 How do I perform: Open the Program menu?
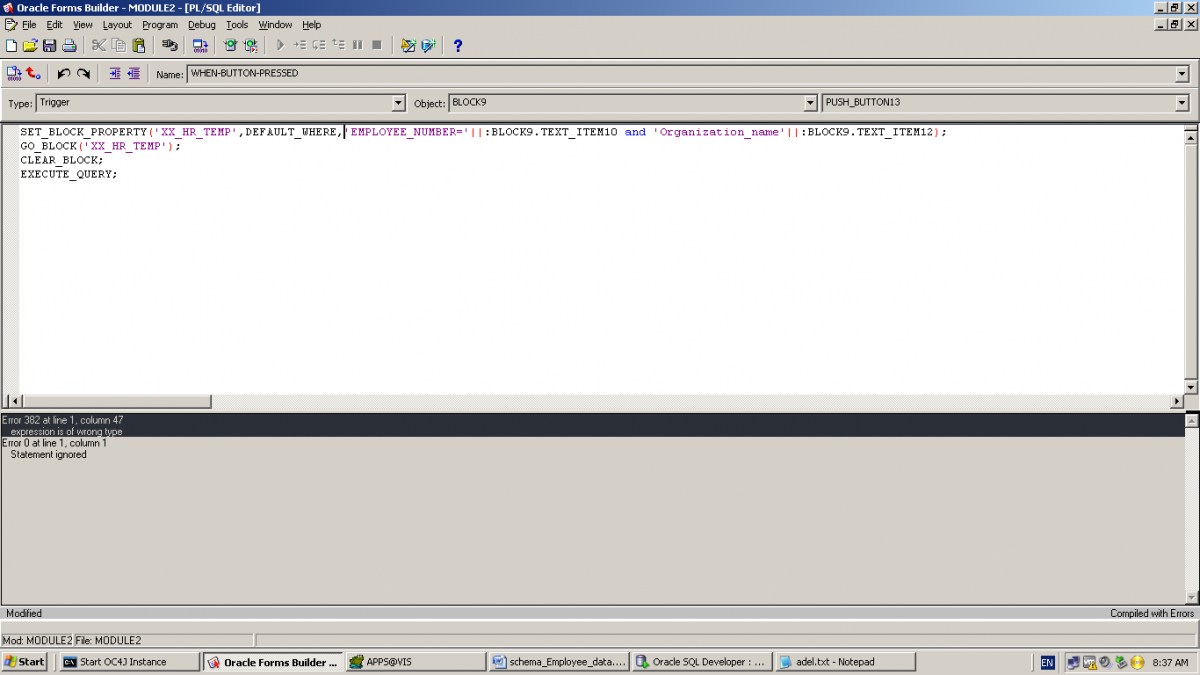[159, 24]
